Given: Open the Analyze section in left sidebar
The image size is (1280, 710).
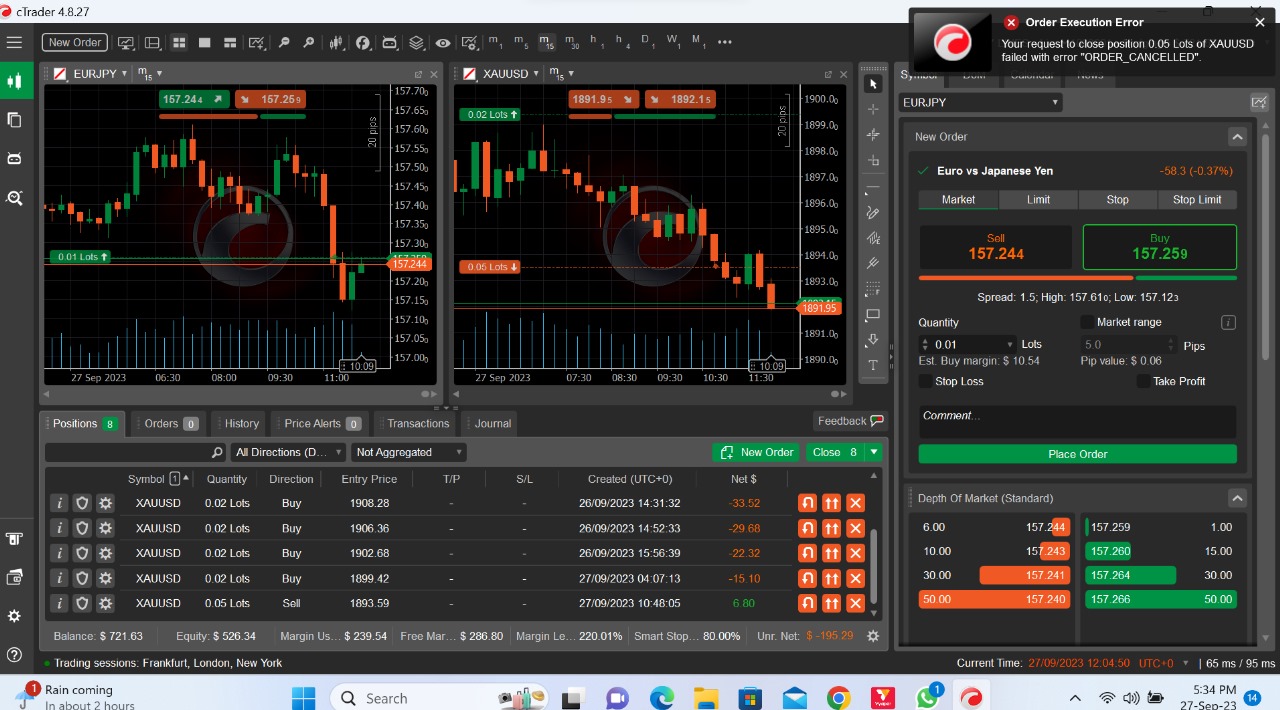Looking at the screenshot, I should point(14,198).
